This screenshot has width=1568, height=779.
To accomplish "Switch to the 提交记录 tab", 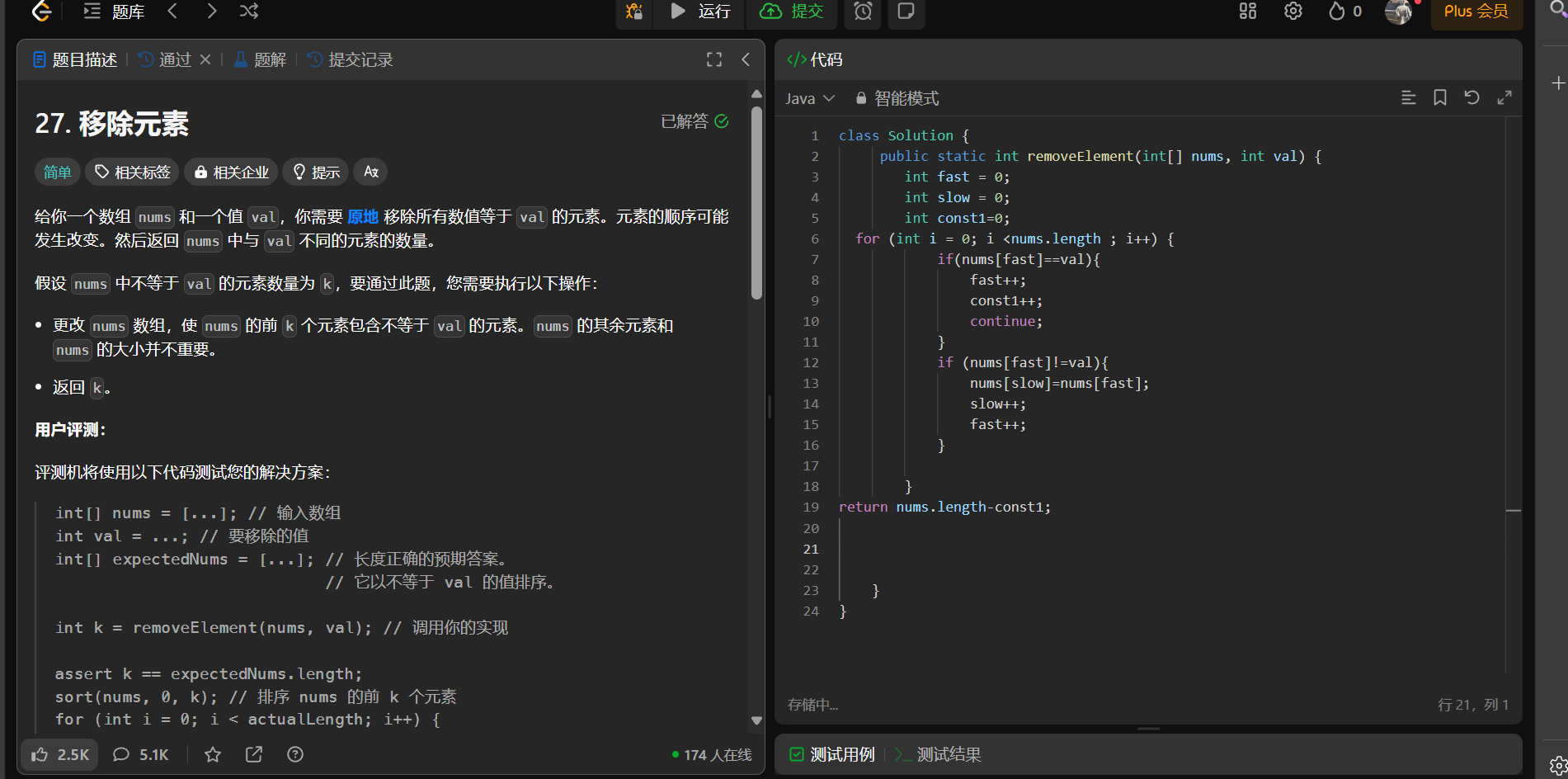I will click(350, 59).
